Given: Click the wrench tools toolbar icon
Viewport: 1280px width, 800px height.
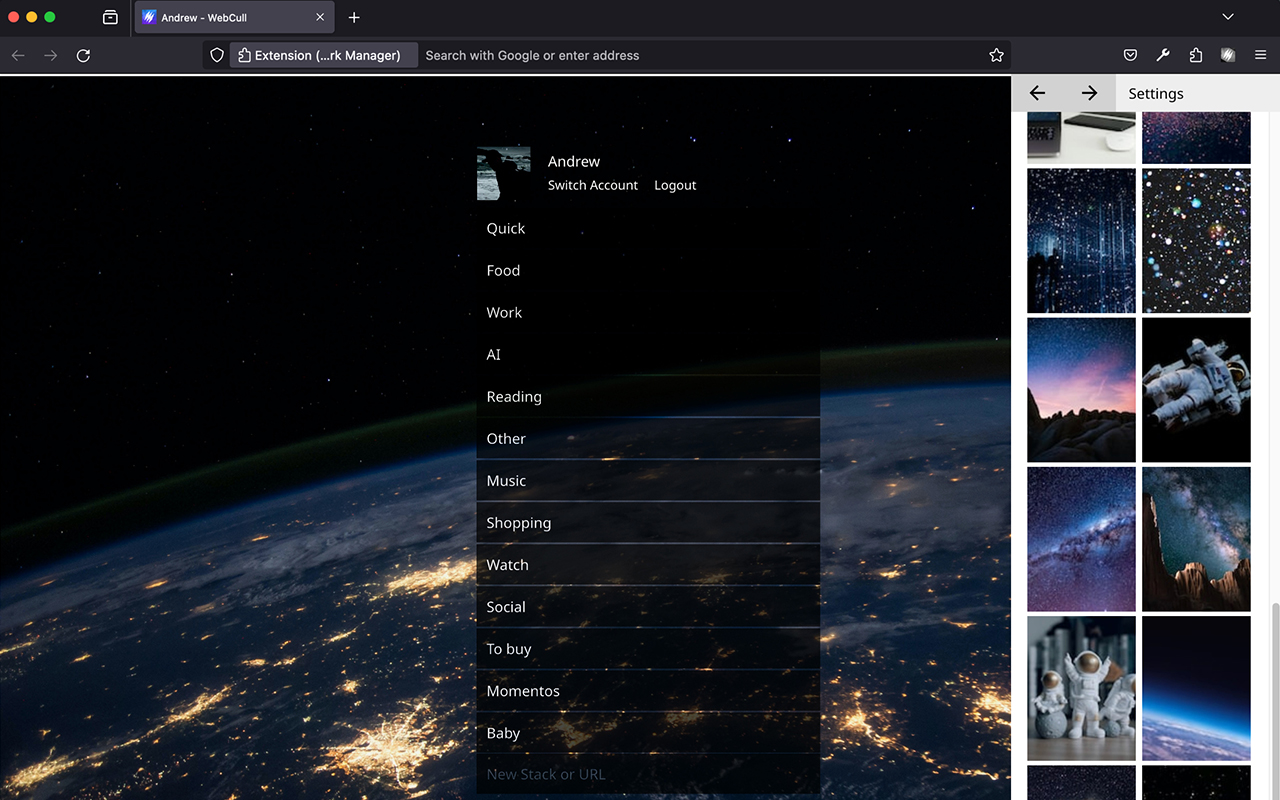Looking at the screenshot, I should pyautogui.click(x=1163, y=55).
